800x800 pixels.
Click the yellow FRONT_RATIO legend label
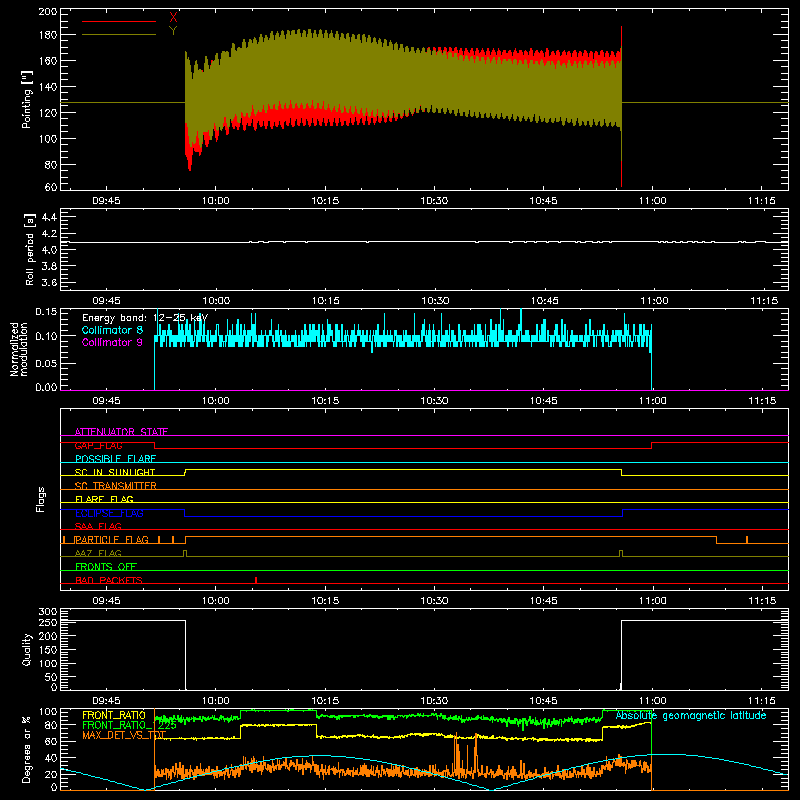point(114,715)
